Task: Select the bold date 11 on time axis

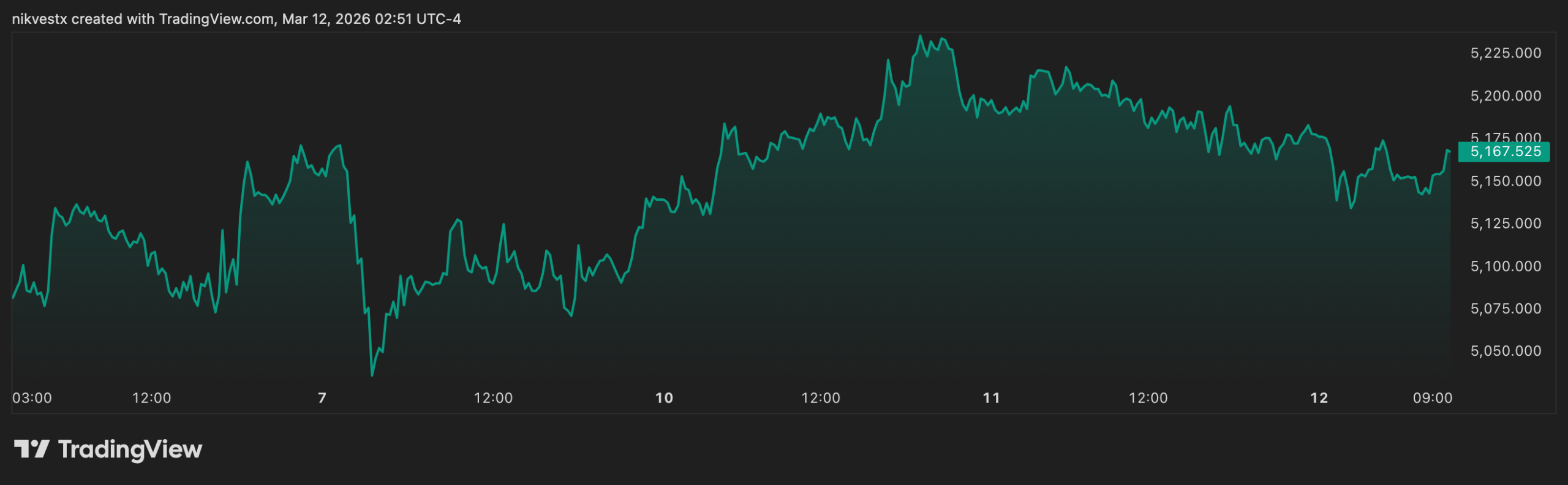Action: [991, 398]
